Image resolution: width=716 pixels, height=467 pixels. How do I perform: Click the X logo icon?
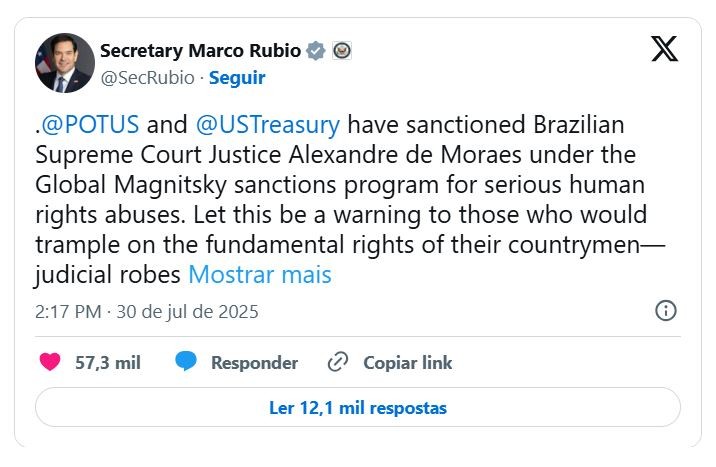click(x=664, y=49)
